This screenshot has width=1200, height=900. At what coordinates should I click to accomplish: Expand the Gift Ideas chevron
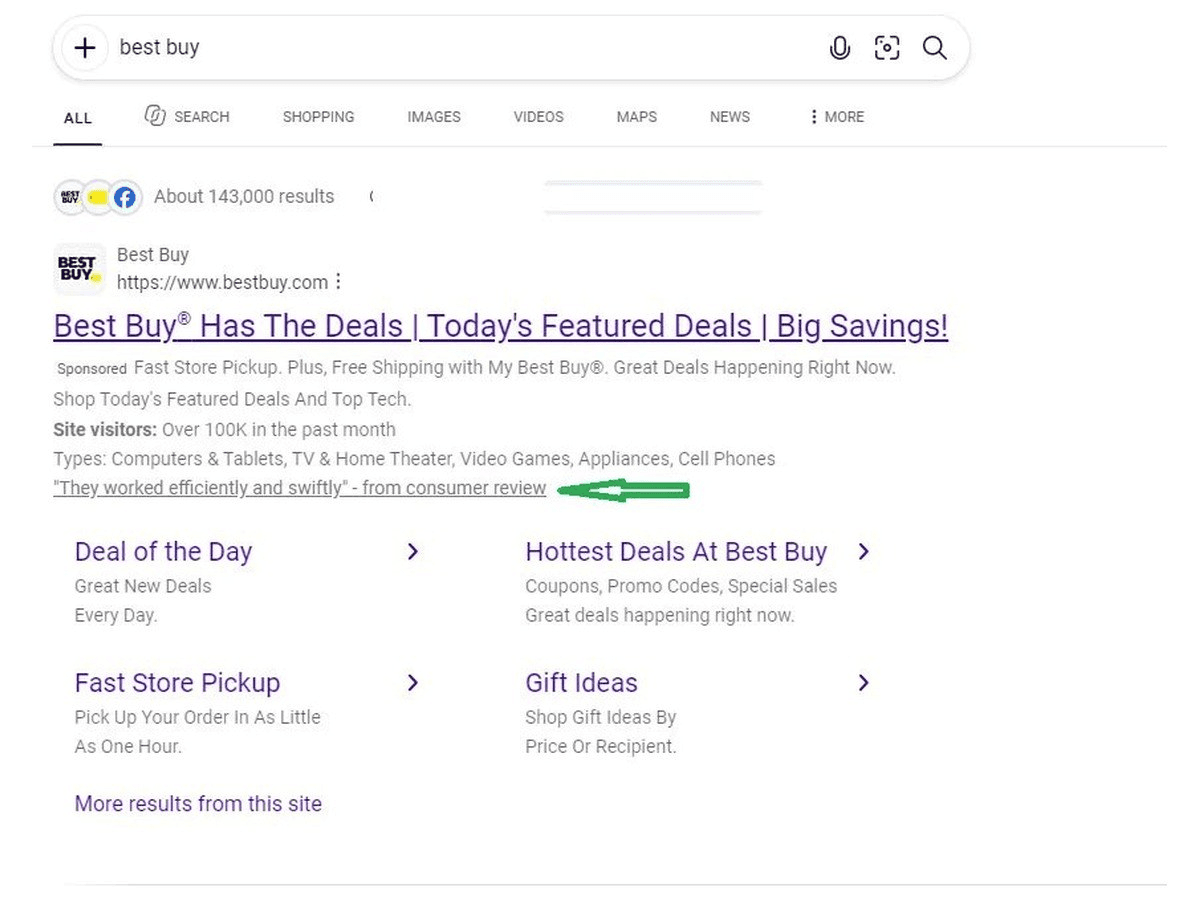click(x=864, y=683)
